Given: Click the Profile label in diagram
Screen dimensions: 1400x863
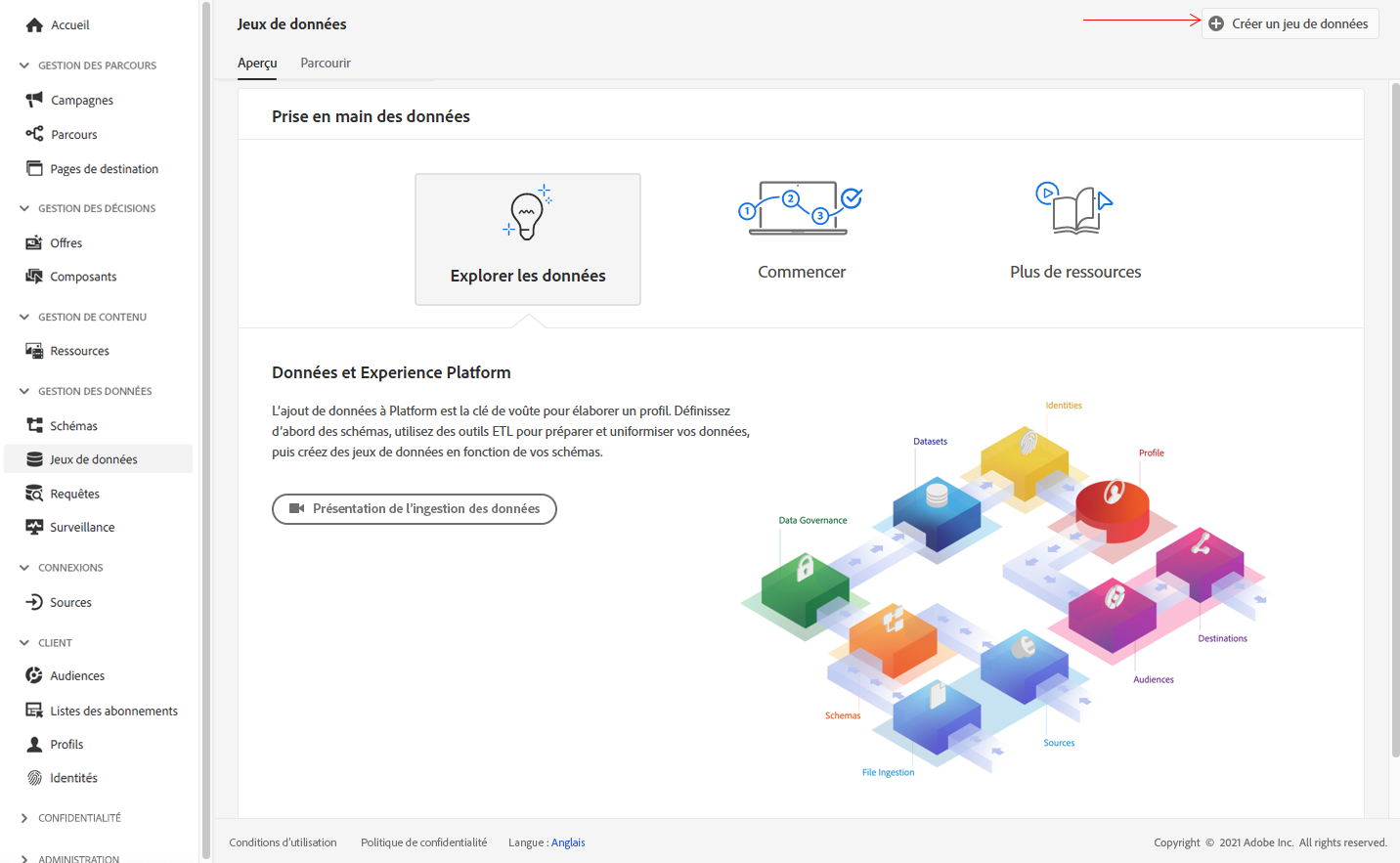Looking at the screenshot, I should point(1151,453).
